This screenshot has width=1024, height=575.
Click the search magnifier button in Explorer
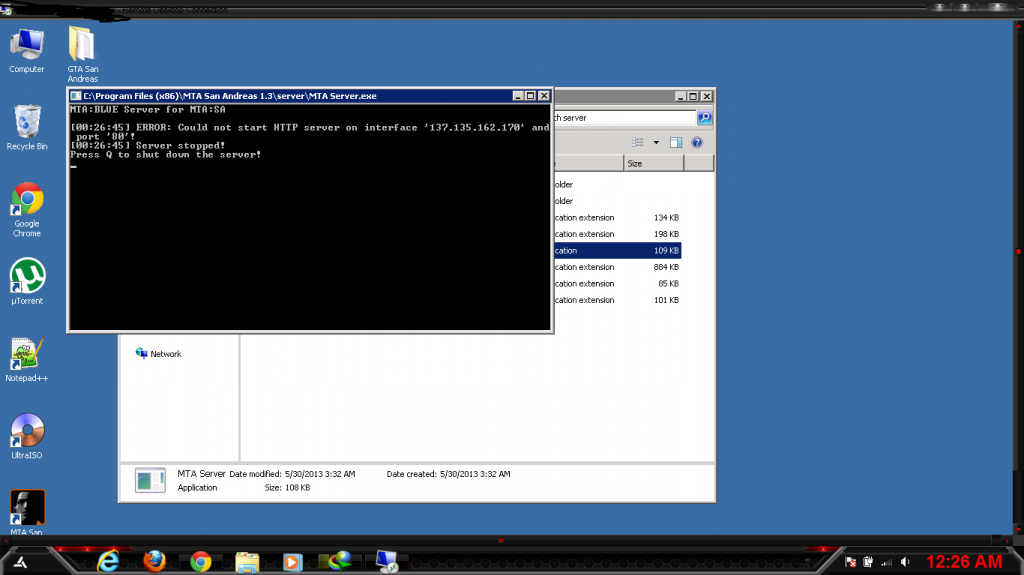(704, 117)
